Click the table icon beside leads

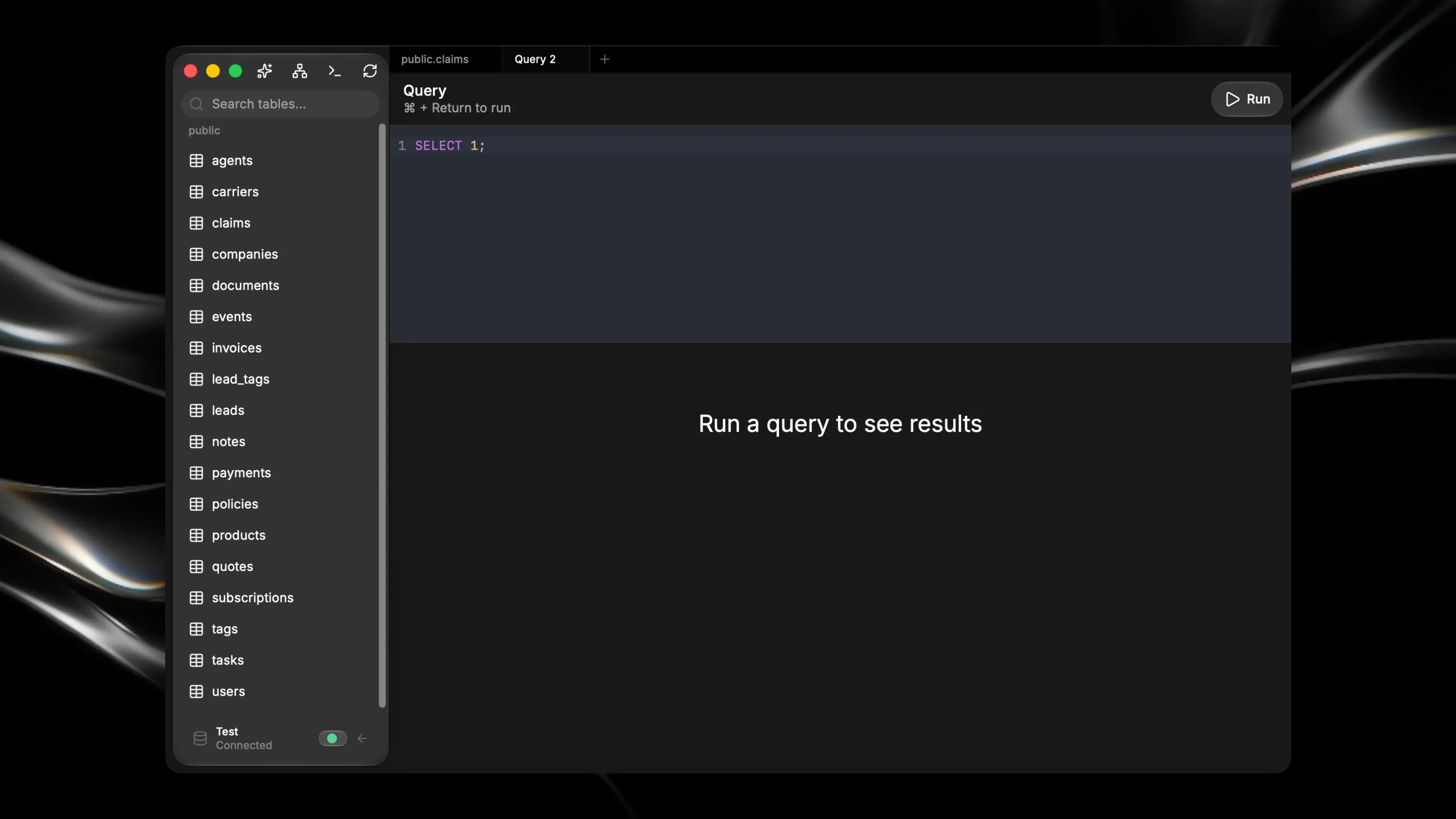pyautogui.click(x=196, y=410)
